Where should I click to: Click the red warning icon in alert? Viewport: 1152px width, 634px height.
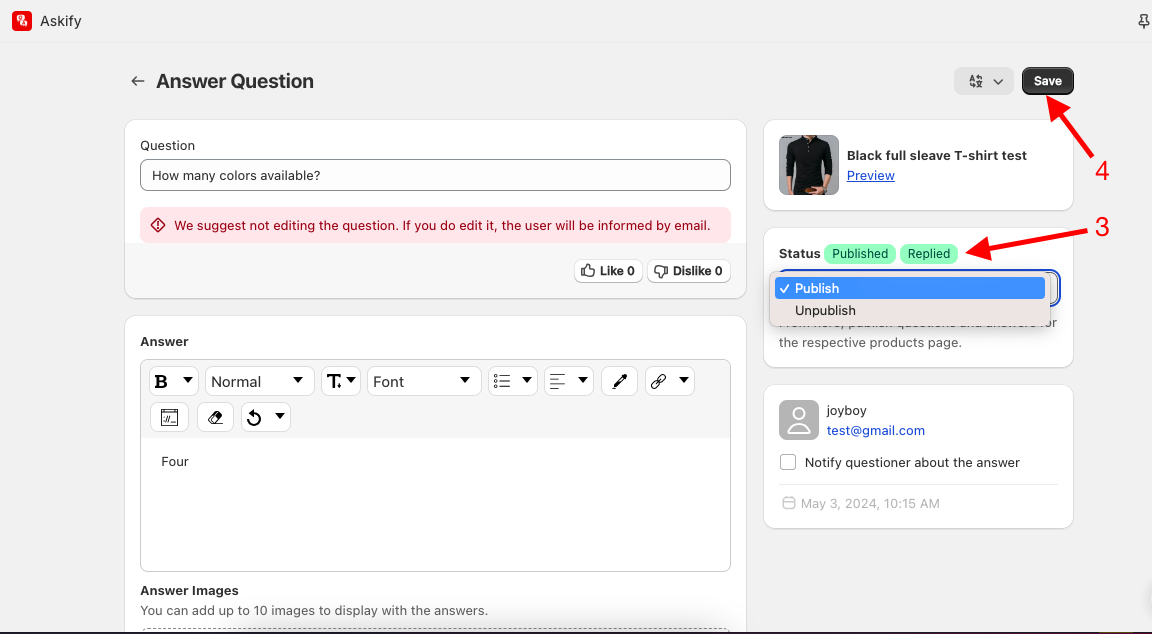[x=158, y=225]
